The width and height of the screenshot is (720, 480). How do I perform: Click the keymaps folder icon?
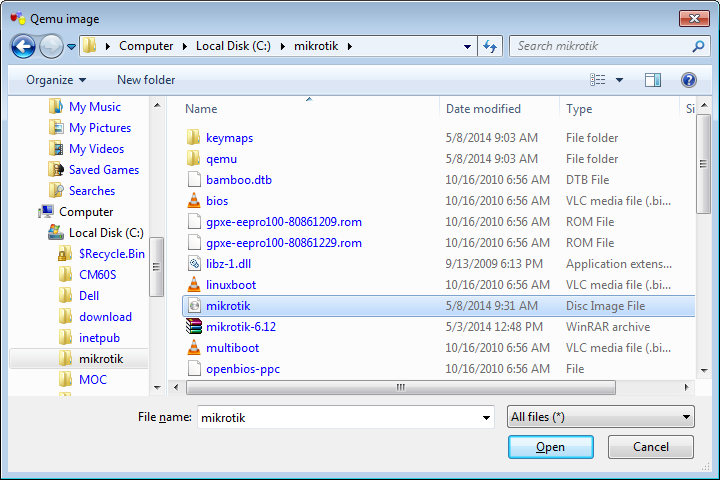pyautogui.click(x=194, y=137)
